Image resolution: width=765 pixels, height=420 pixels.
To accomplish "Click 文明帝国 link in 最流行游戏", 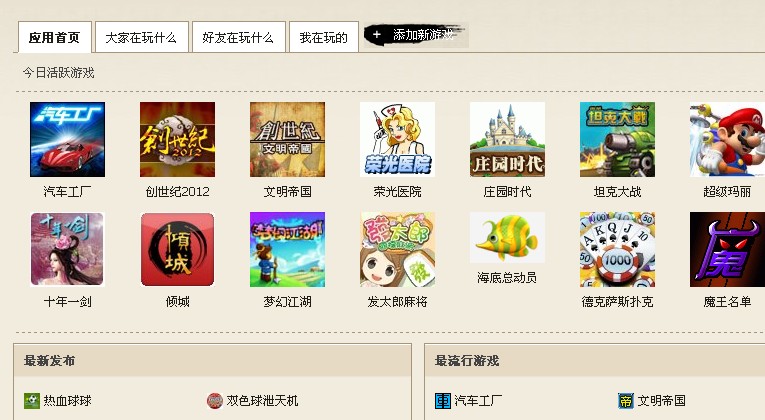I will point(661,401).
